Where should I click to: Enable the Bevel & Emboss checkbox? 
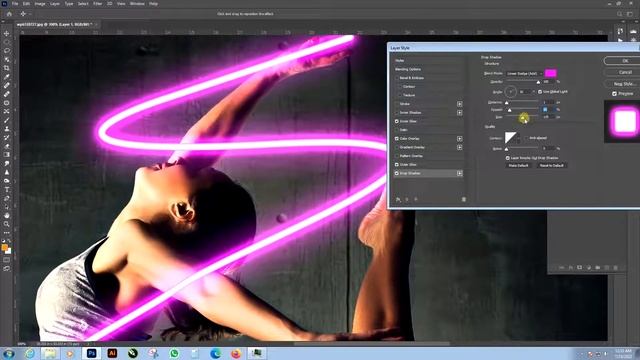pos(397,78)
